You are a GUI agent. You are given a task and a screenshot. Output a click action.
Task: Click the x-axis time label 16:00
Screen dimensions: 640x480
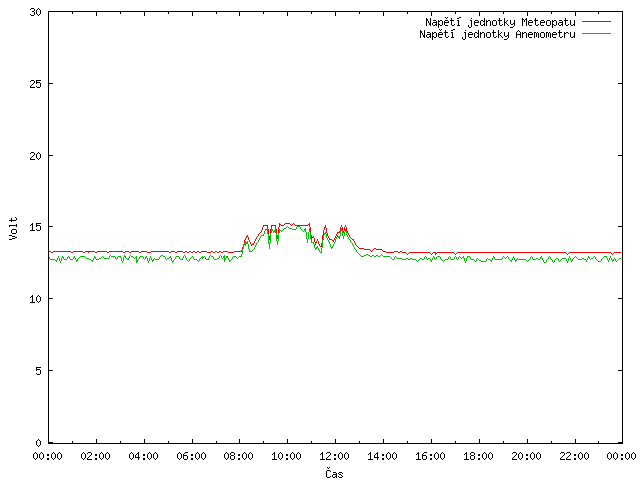[431, 456]
